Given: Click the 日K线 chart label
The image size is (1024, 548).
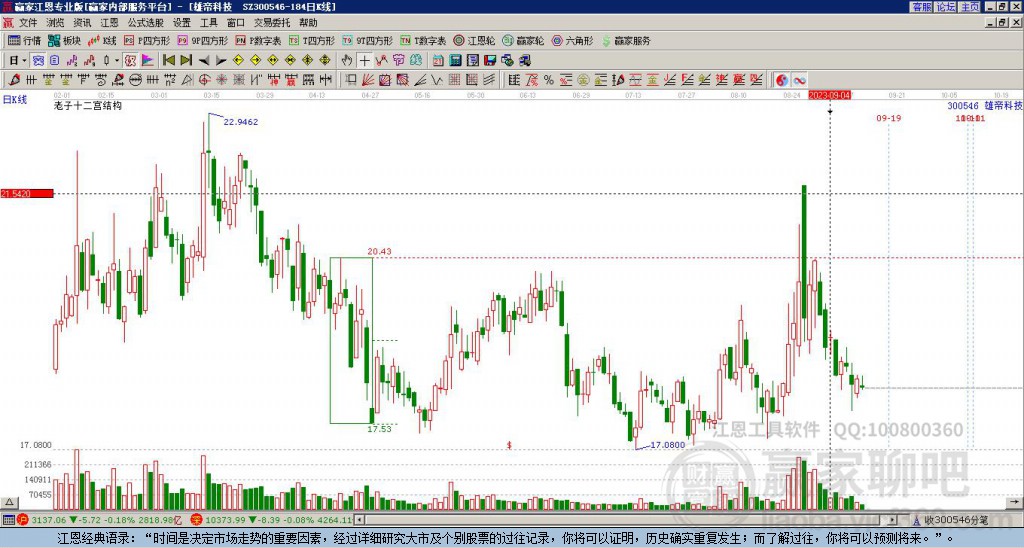Looking at the screenshot, I should pos(15,100).
